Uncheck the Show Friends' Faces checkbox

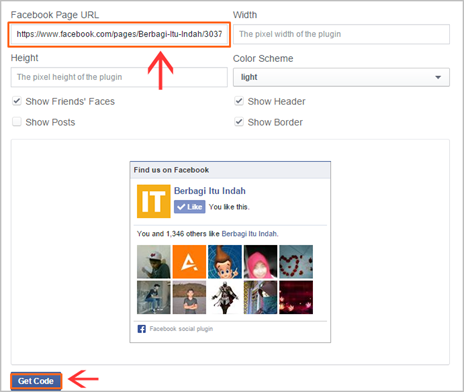click(17, 101)
